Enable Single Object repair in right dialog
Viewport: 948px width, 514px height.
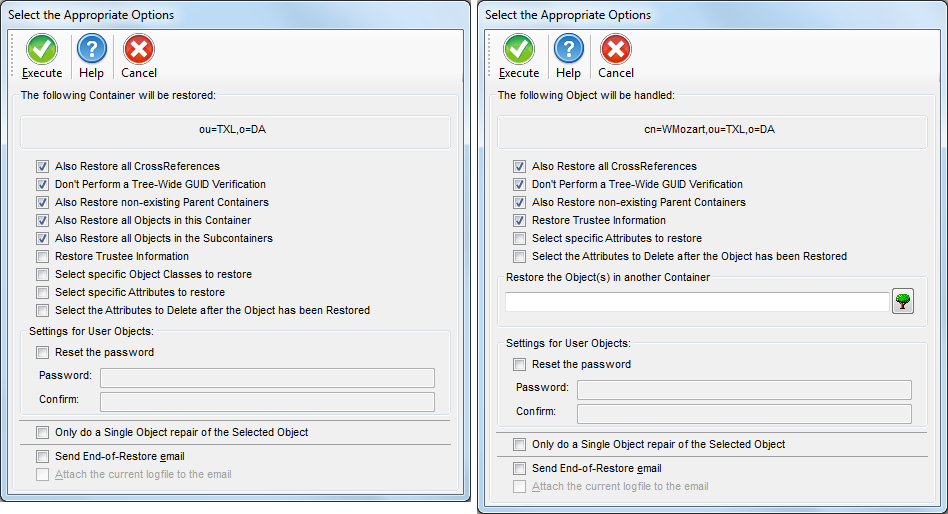pyautogui.click(x=519, y=444)
